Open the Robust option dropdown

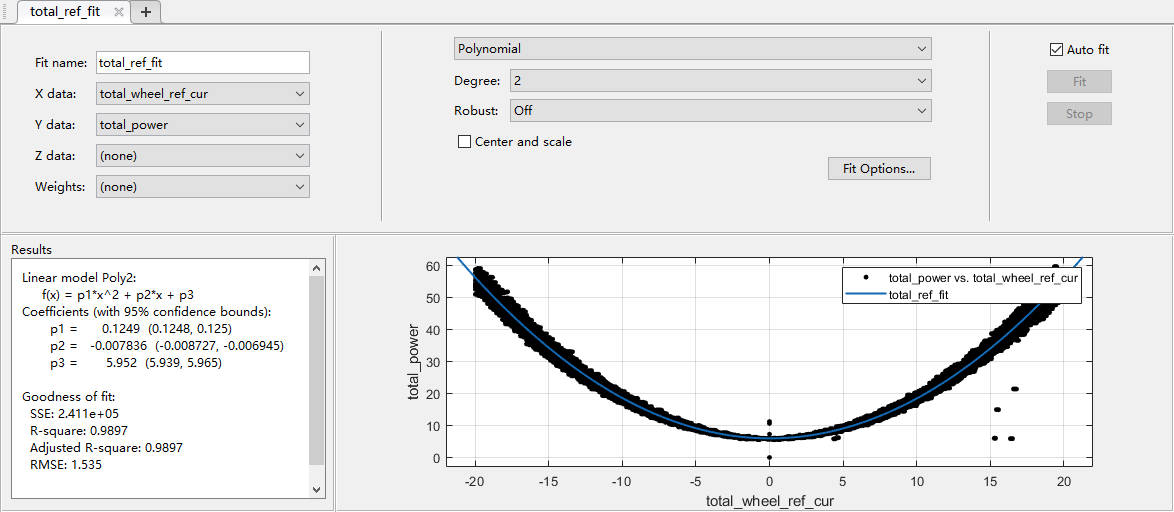click(x=720, y=110)
